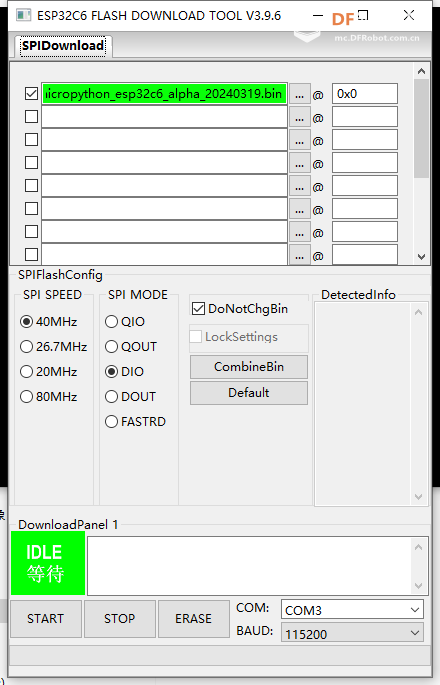Click the second row's empty address field
The image size is (440, 685).
point(365,117)
